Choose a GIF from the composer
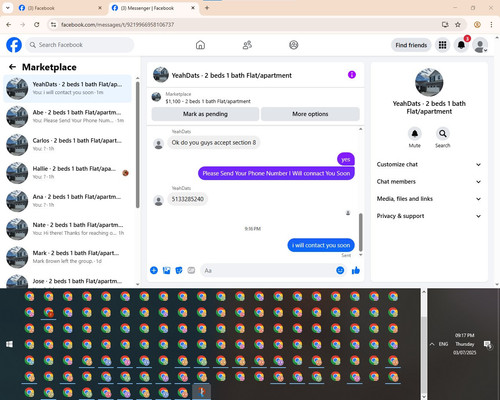Screen dimensions: 500x400 (x=191, y=270)
